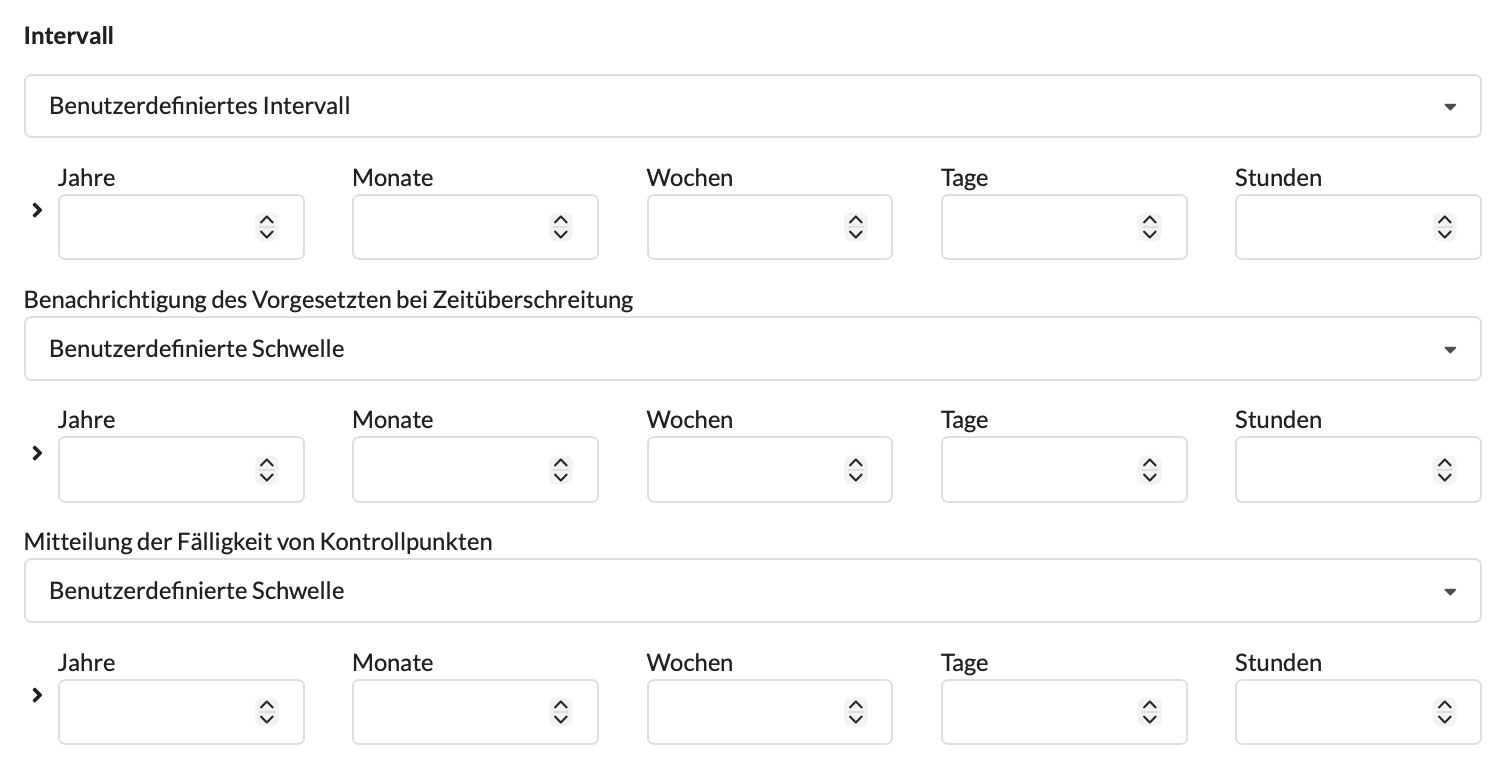
Task: Click Monate stepper in Kontrollpunkten row
Action: (561, 712)
